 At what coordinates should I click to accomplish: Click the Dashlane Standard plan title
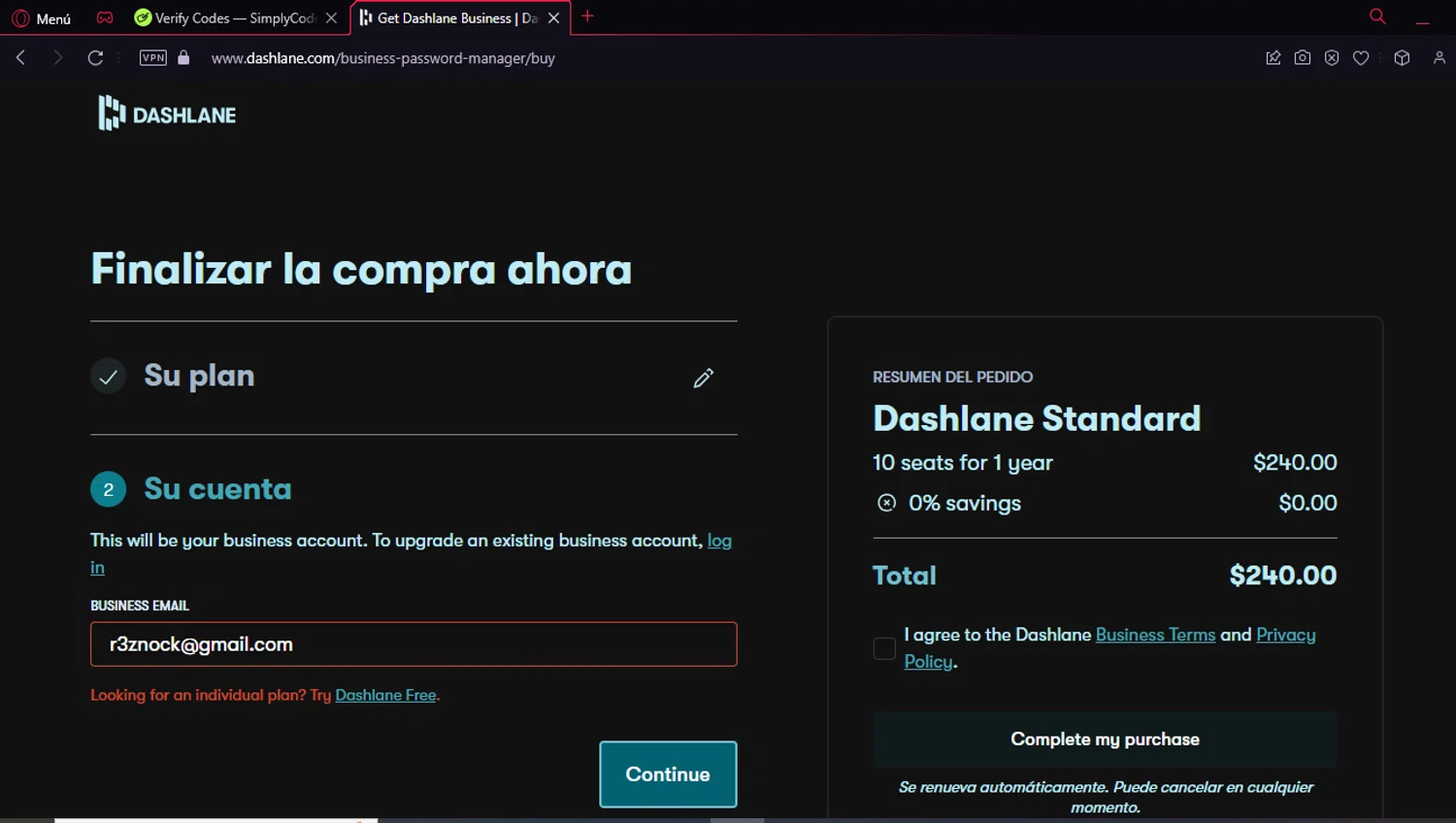pos(1037,418)
